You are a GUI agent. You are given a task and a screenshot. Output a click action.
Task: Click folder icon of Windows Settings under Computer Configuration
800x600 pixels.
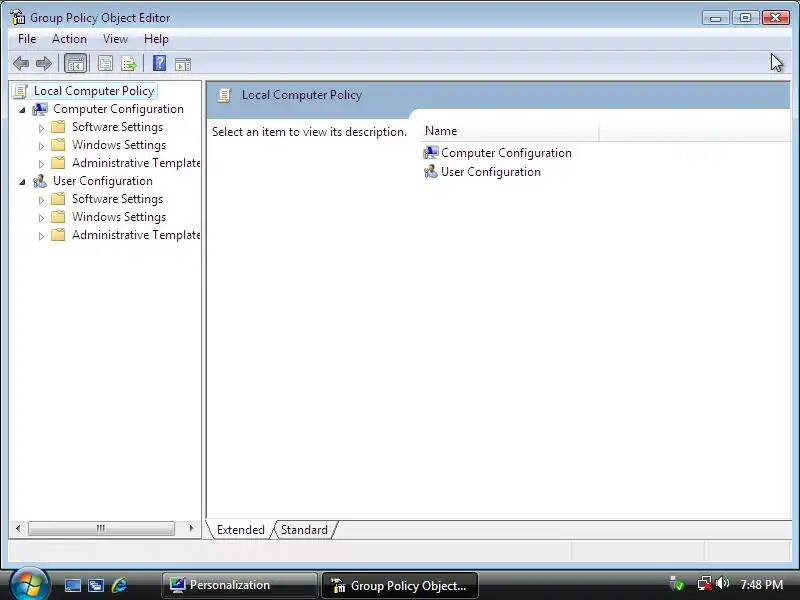pos(58,145)
